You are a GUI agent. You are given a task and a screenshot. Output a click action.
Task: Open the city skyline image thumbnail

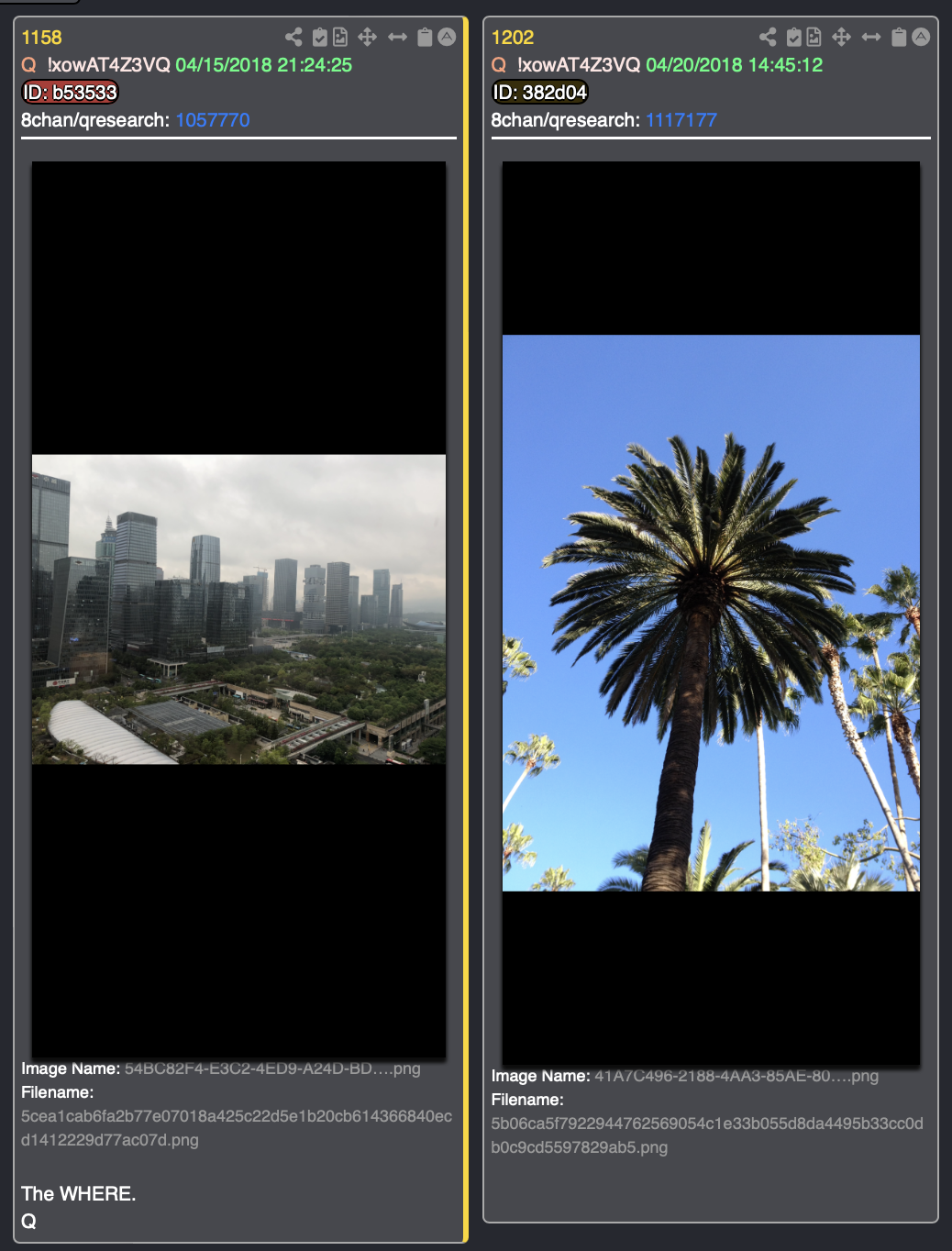point(238,610)
